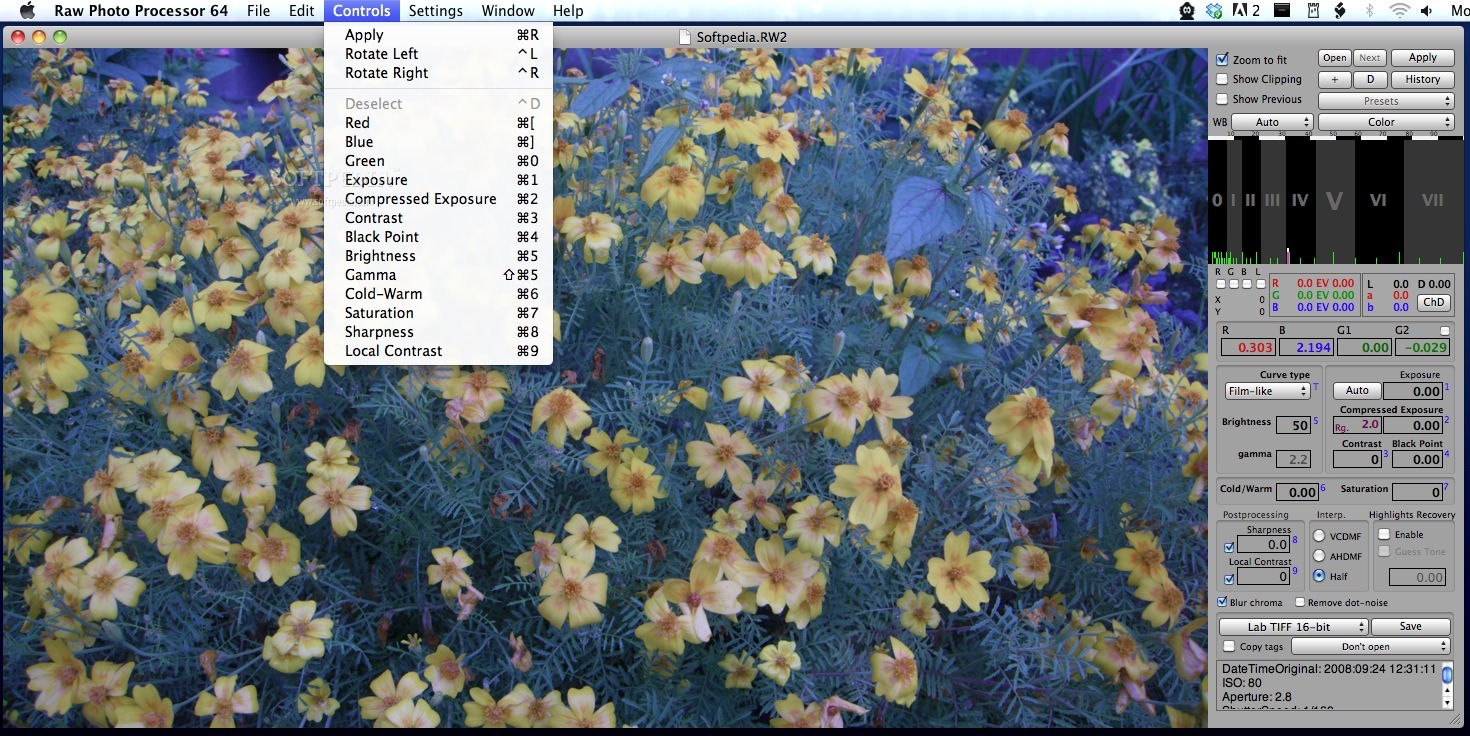Click the Contrast value field
This screenshot has width=1470, height=736.
tap(1357, 460)
